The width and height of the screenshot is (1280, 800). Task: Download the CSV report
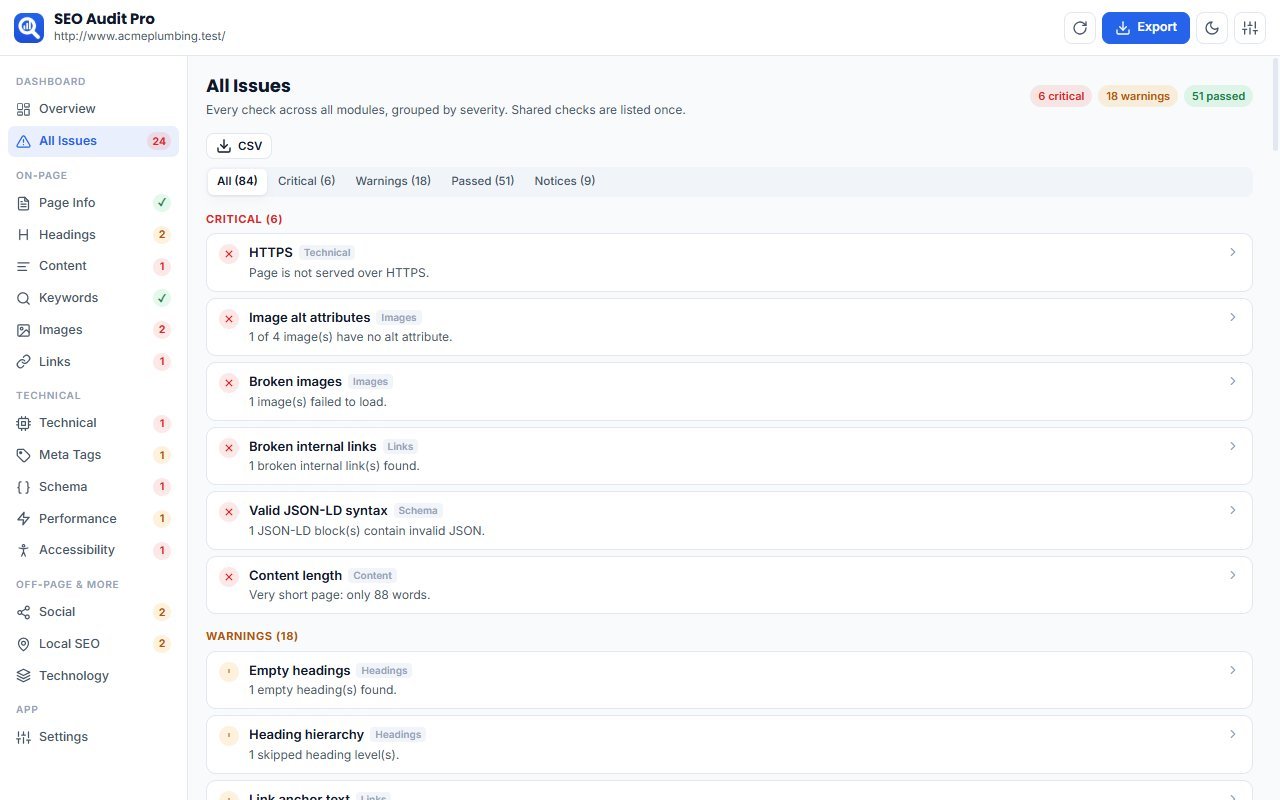click(x=239, y=146)
